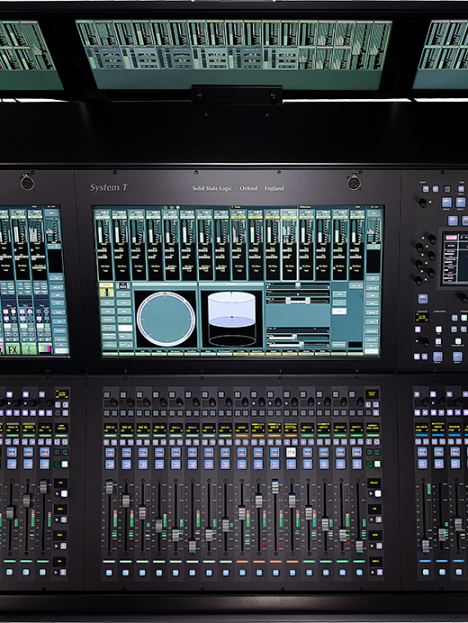Tap the master meter column on center touchscreen
The image size is (468, 623).
(x=373, y=244)
